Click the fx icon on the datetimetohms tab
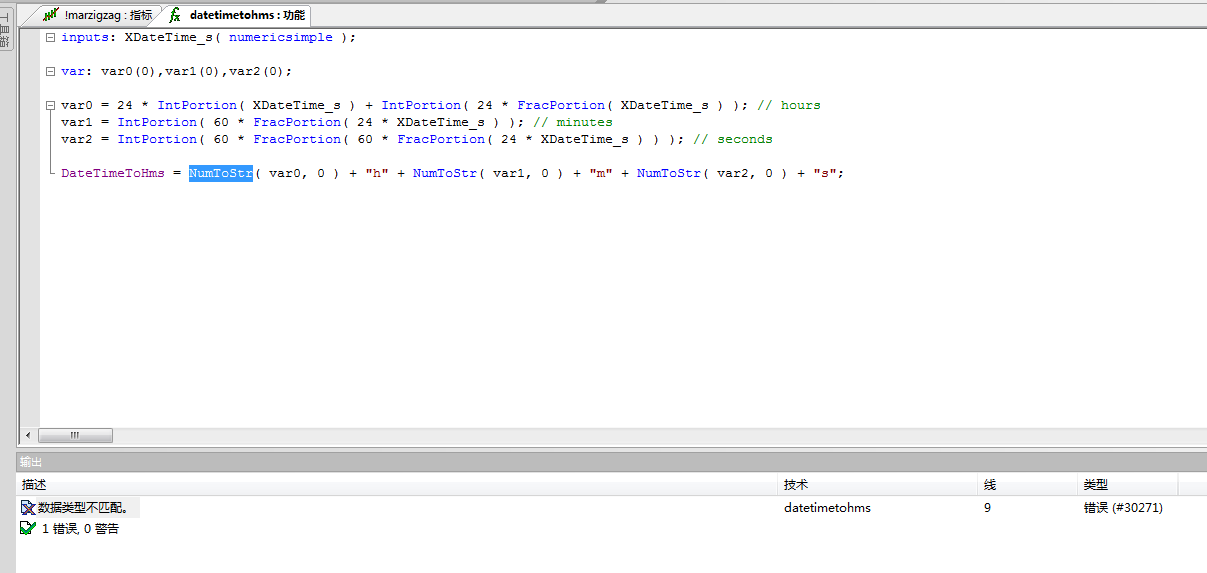 [175, 16]
